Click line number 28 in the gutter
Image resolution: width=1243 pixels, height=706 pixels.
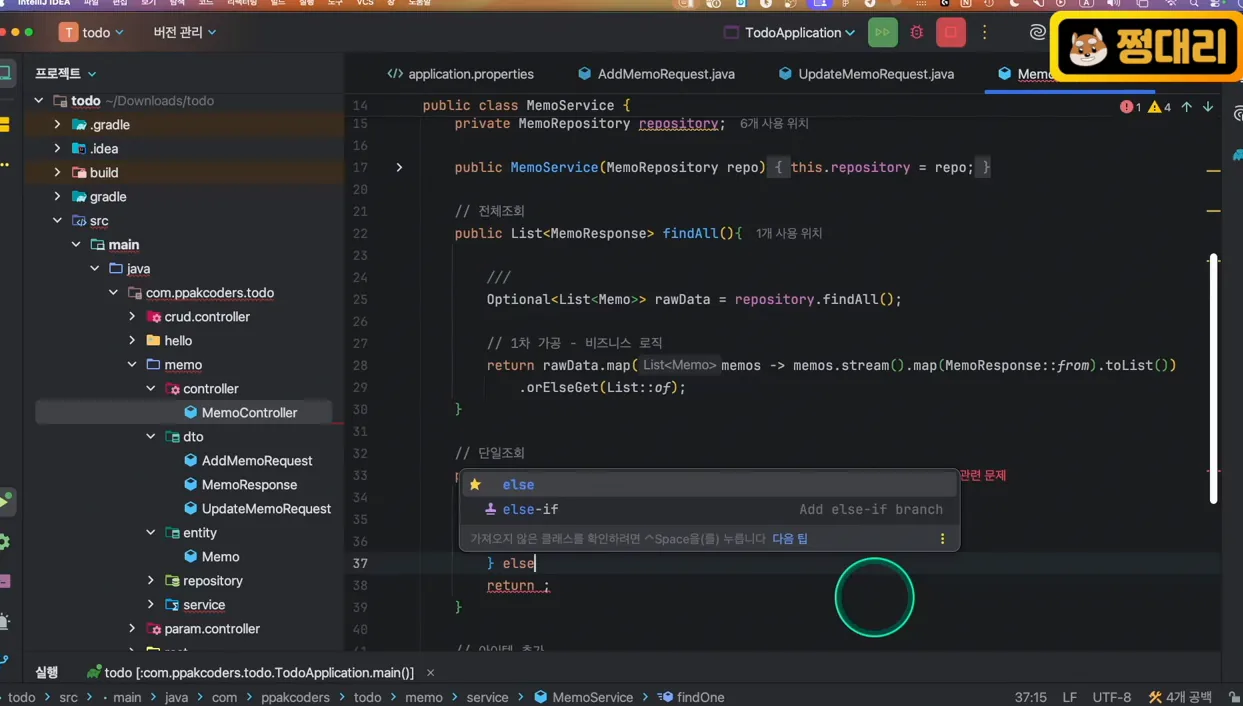pyautogui.click(x=360, y=366)
